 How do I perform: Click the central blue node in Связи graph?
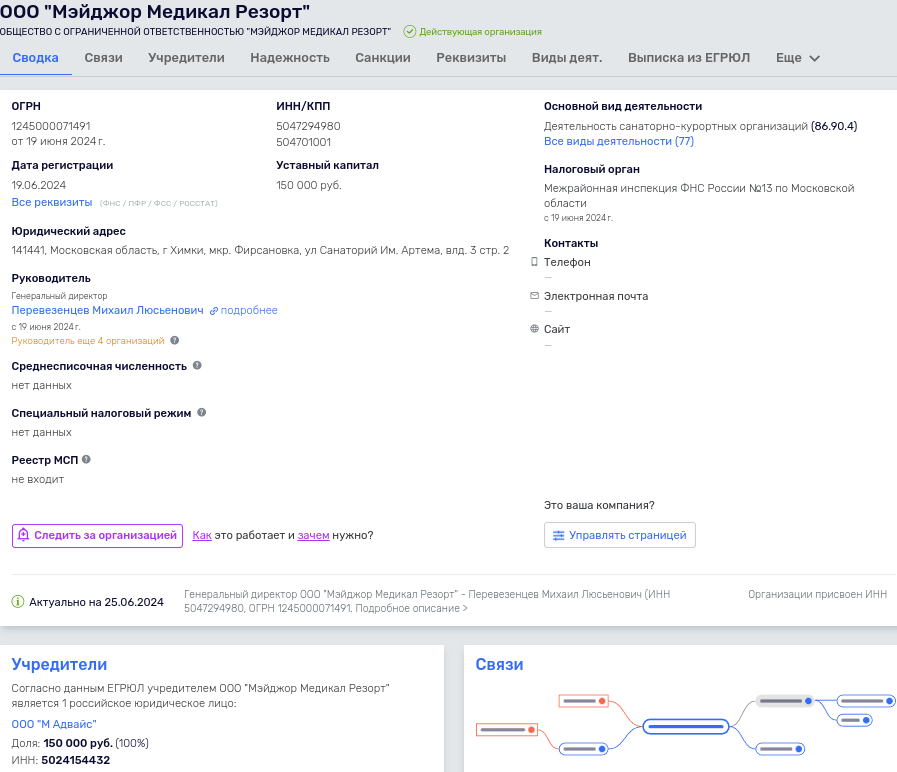point(685,727)
